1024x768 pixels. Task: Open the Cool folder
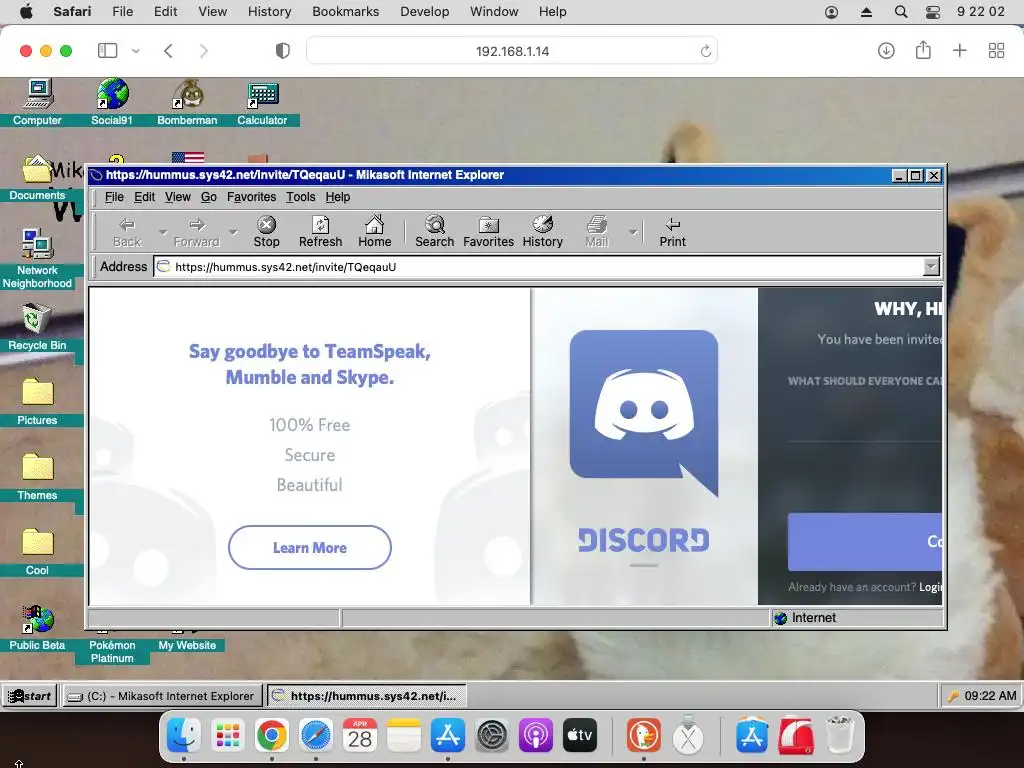[37, 552]
